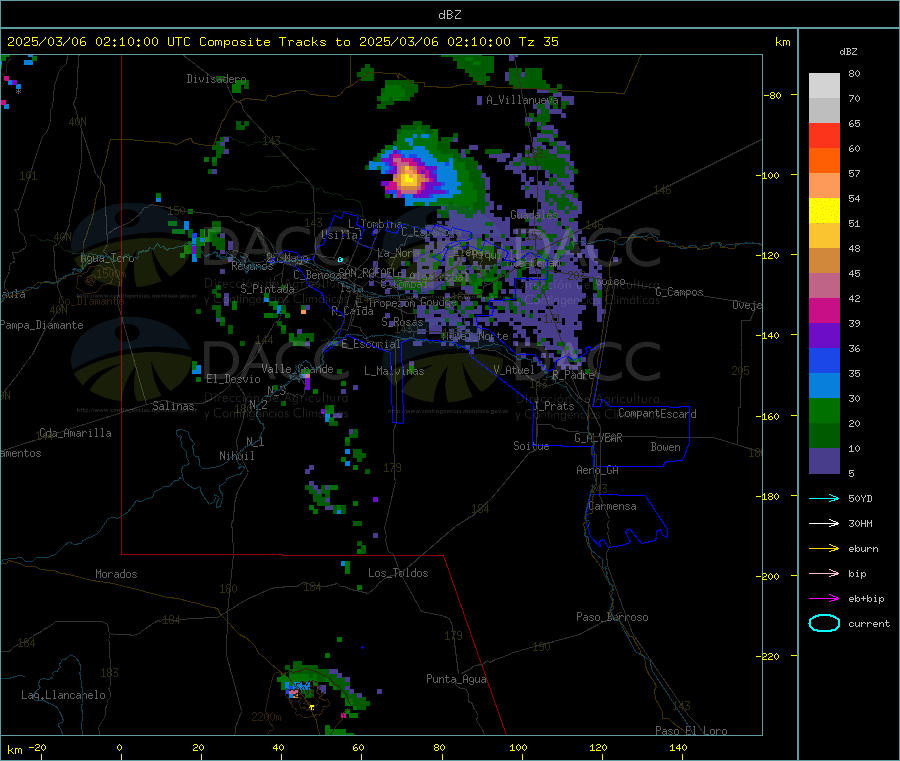Screen dimensions: 900x761
Task: Select the 'Soitue' map label
Action: 531,446
